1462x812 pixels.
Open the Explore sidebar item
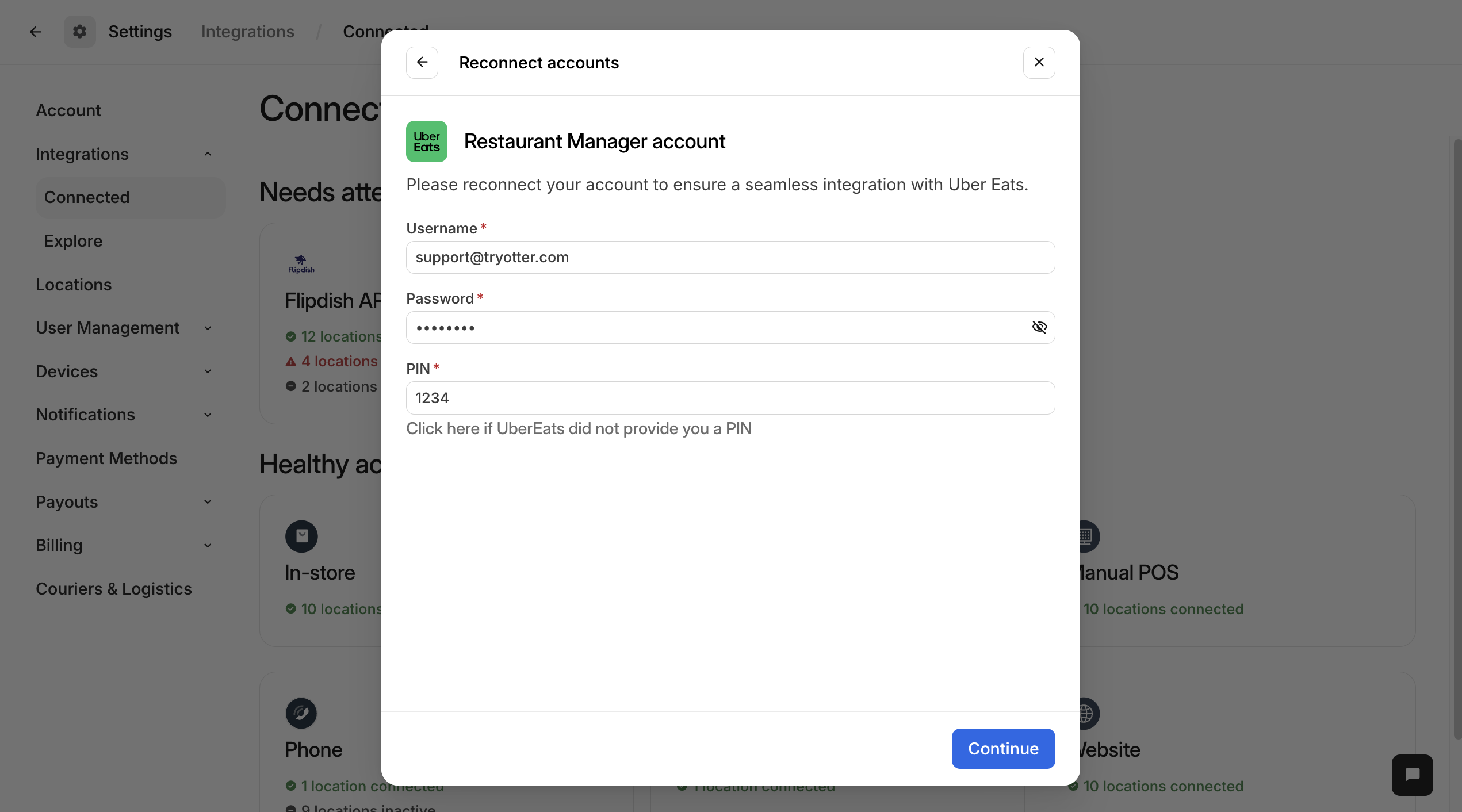coord(73,241)
